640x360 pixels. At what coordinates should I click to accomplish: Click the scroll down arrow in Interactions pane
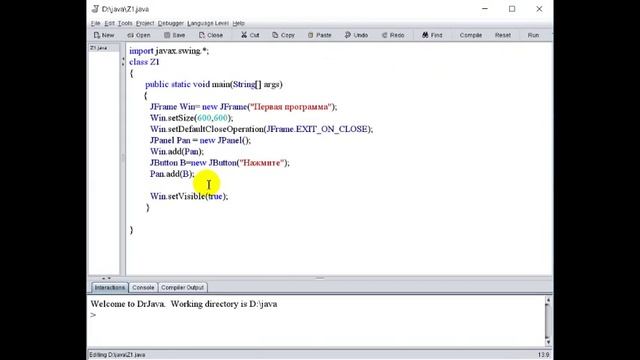(548, 342)
